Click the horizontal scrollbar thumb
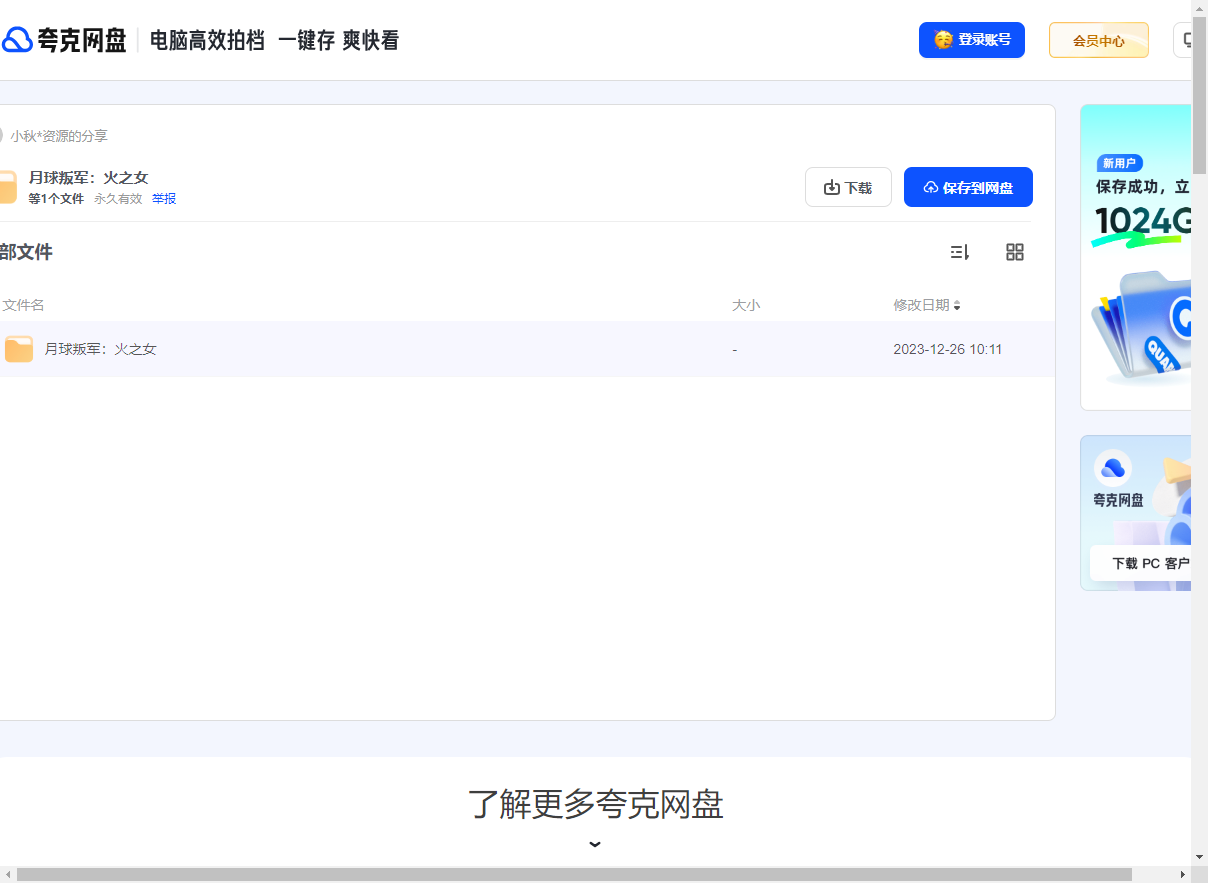 pyautogui.click(x=574, y=875)
